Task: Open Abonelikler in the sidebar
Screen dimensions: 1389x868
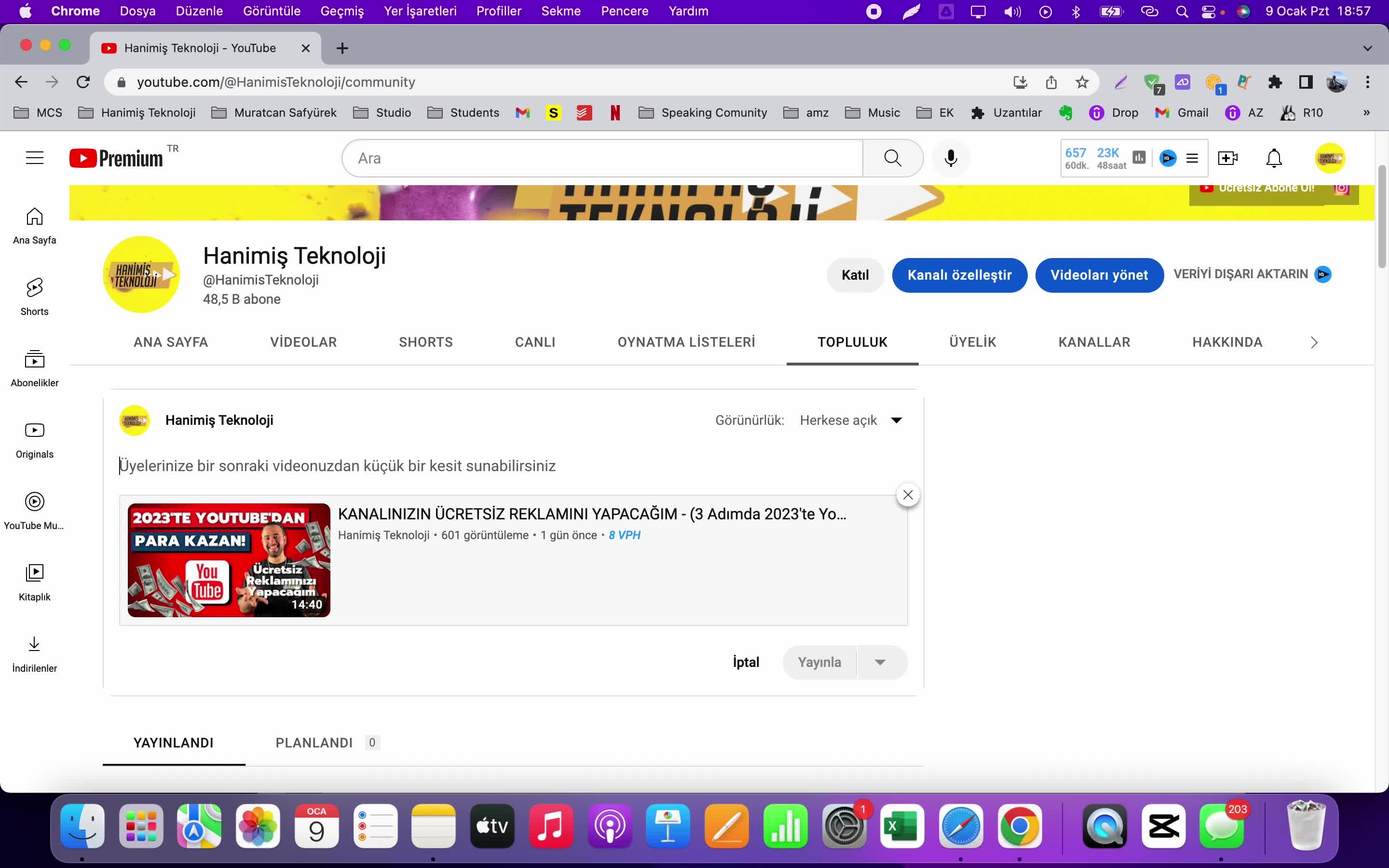Action: (34, 368)
